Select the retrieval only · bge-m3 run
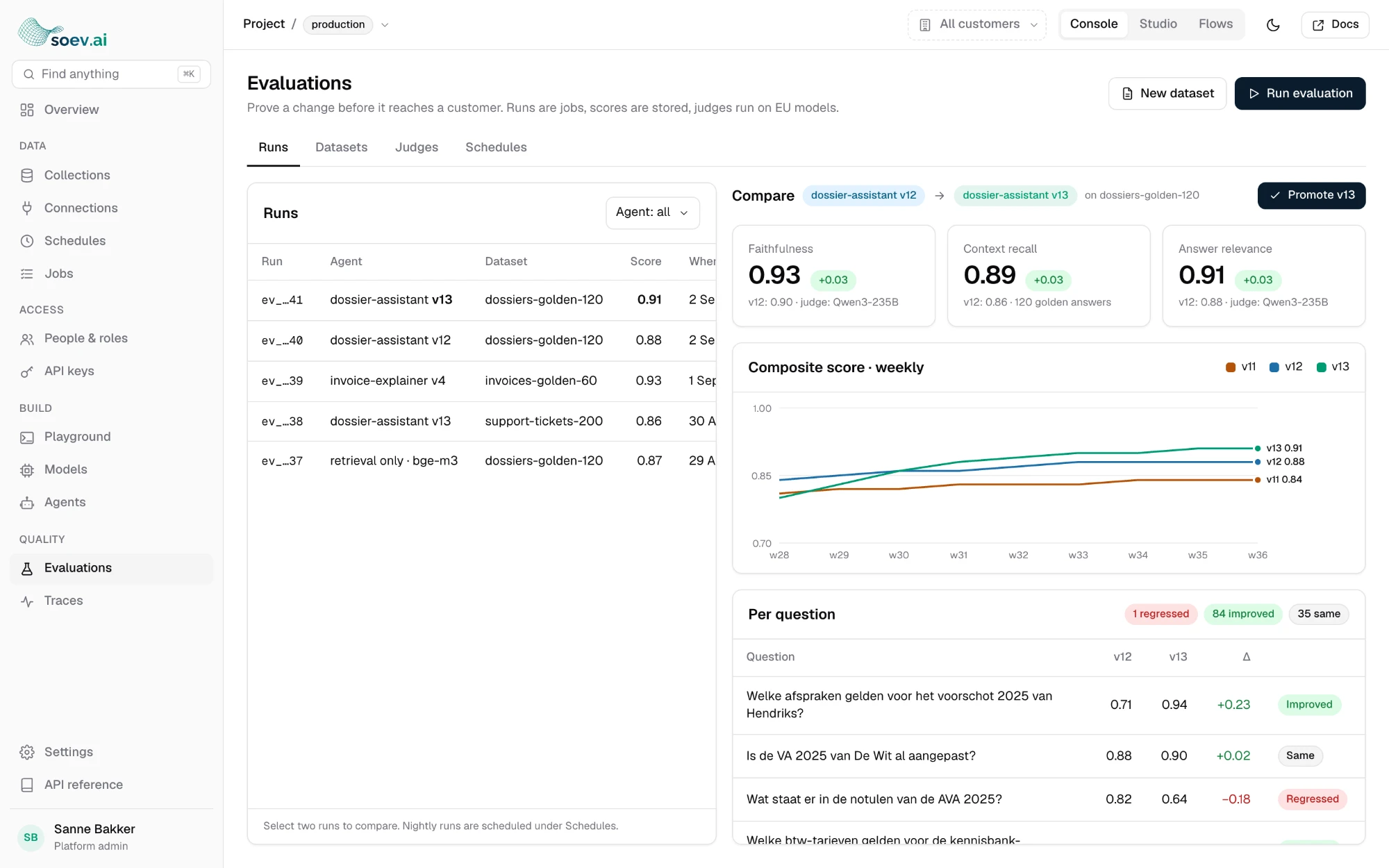The width and height of the screenshot is (1389, 868). coord(481,461)
